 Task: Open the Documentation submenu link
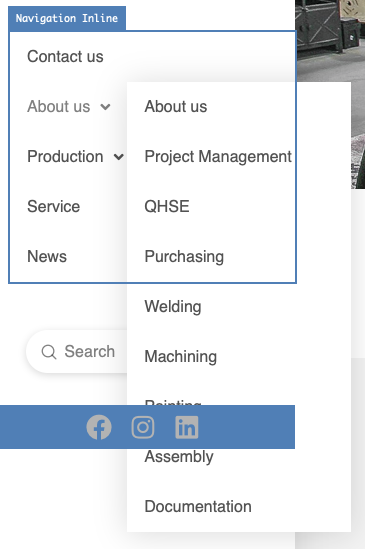coord(198,507)
